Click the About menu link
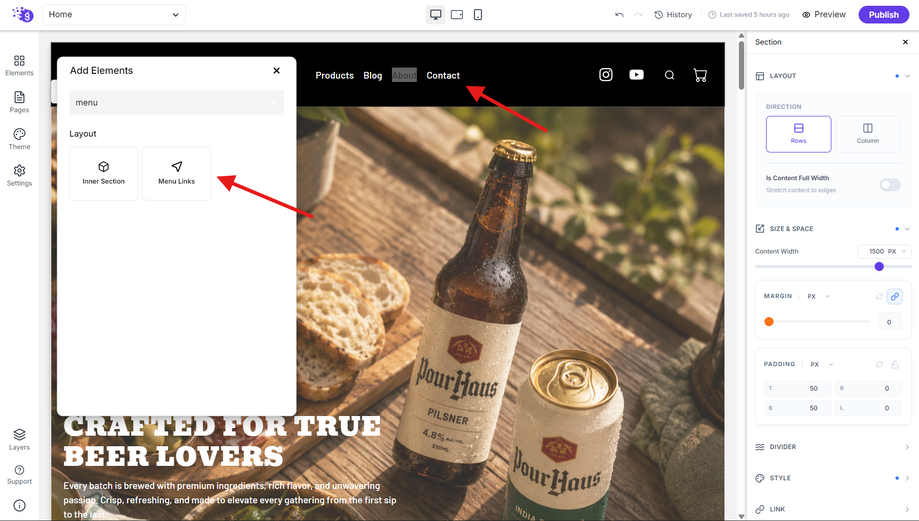 (404, 76)
